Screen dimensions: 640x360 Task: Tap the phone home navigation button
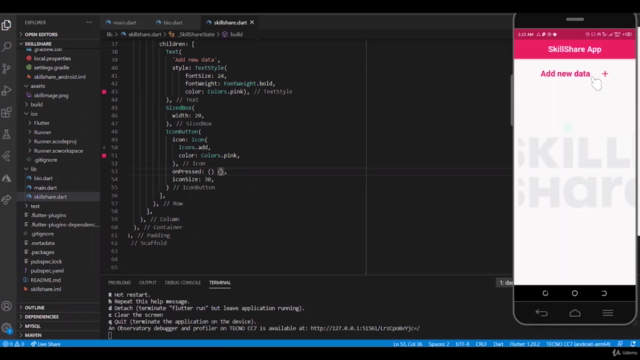point(575,313)
